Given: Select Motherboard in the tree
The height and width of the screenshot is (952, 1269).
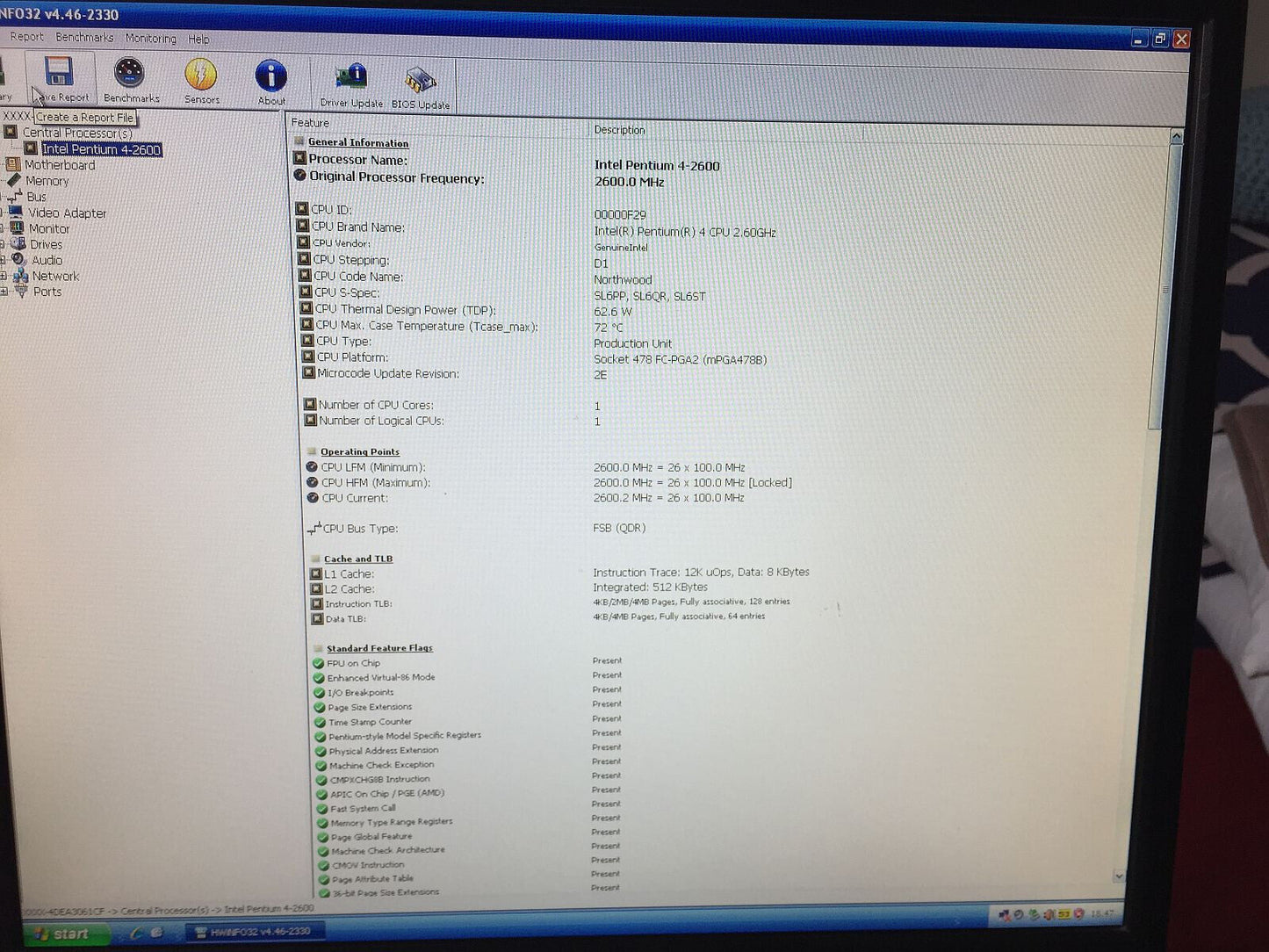Looking at the screenshot, I should tap(60, 165).
